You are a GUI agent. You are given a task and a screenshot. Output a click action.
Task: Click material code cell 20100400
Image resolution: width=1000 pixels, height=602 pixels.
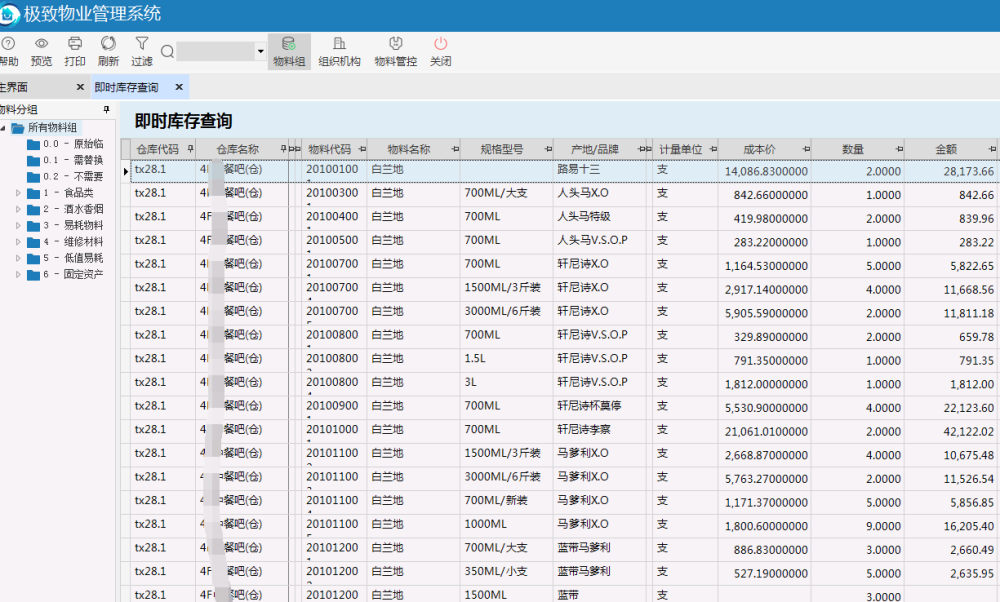332,217
